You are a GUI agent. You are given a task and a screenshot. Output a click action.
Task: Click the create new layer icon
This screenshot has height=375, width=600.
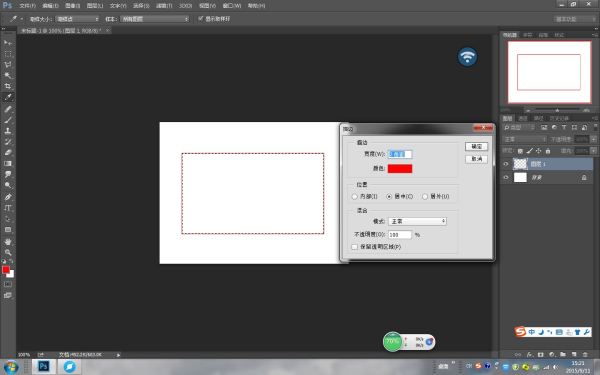[x=574, y=355]
